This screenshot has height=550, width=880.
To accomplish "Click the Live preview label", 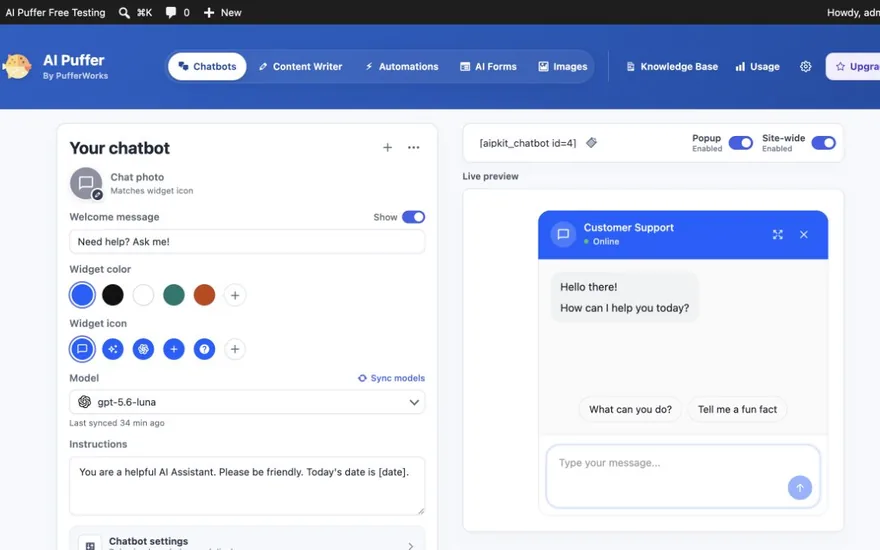I will click(x=491, y=176).
